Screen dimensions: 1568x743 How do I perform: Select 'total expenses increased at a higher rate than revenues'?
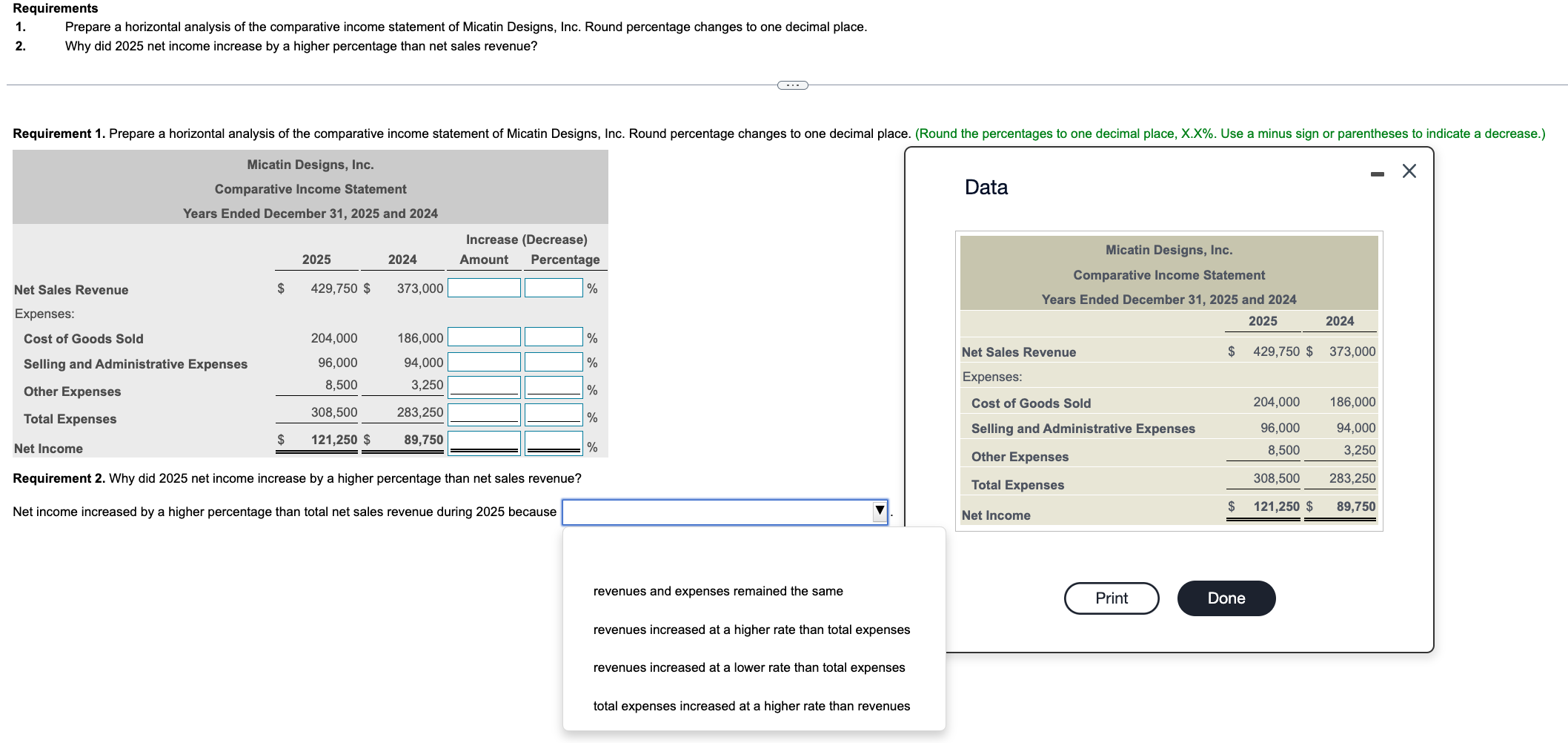(751, 706)
